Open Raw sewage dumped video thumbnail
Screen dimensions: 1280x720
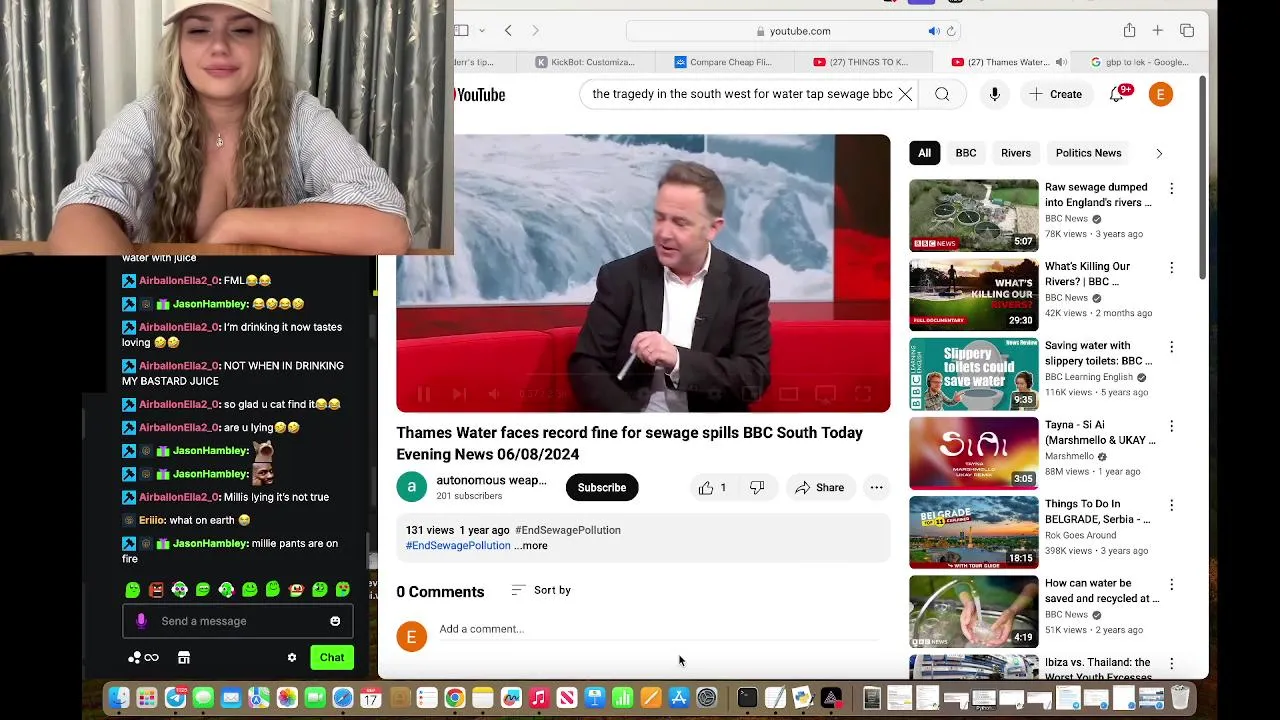(974, 215)
